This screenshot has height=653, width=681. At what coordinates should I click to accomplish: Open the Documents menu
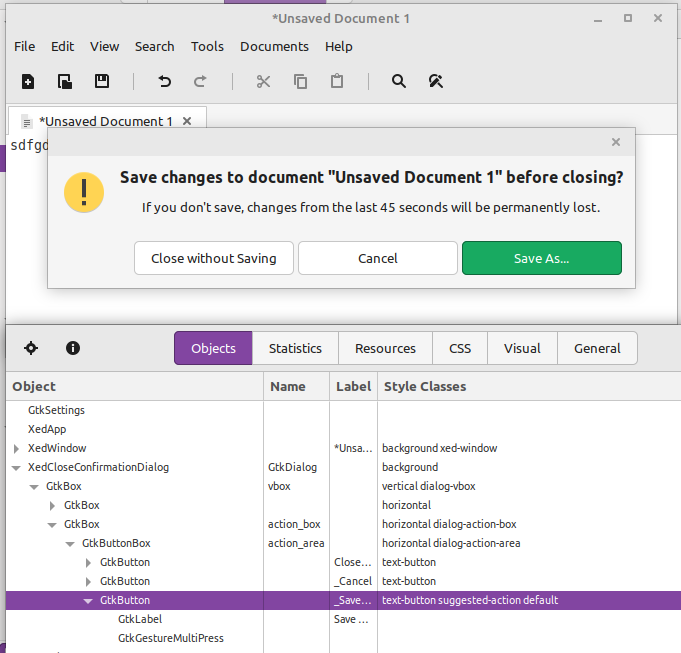[x=274, y=46]
